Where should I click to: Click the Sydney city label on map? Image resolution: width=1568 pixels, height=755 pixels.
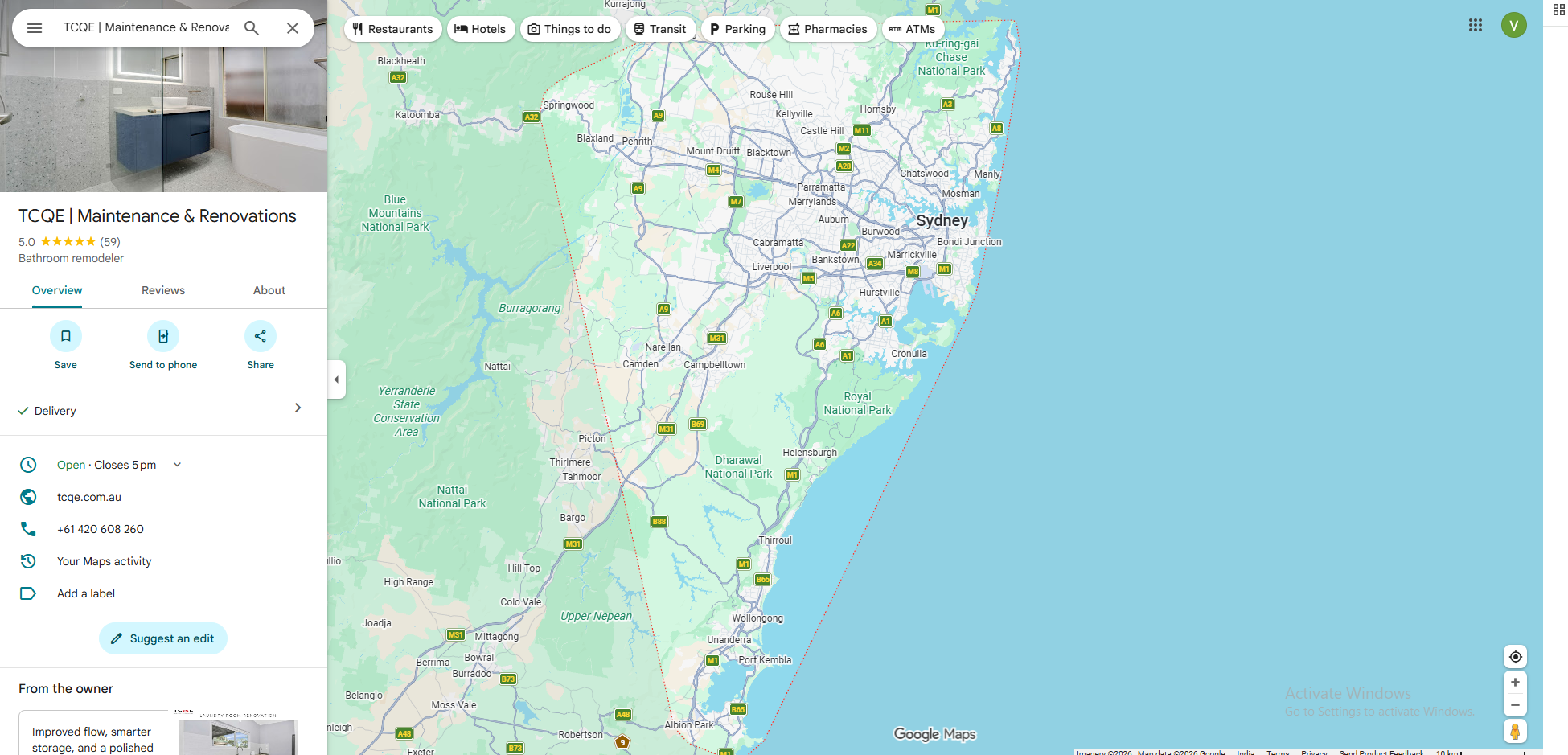(942, 220)
